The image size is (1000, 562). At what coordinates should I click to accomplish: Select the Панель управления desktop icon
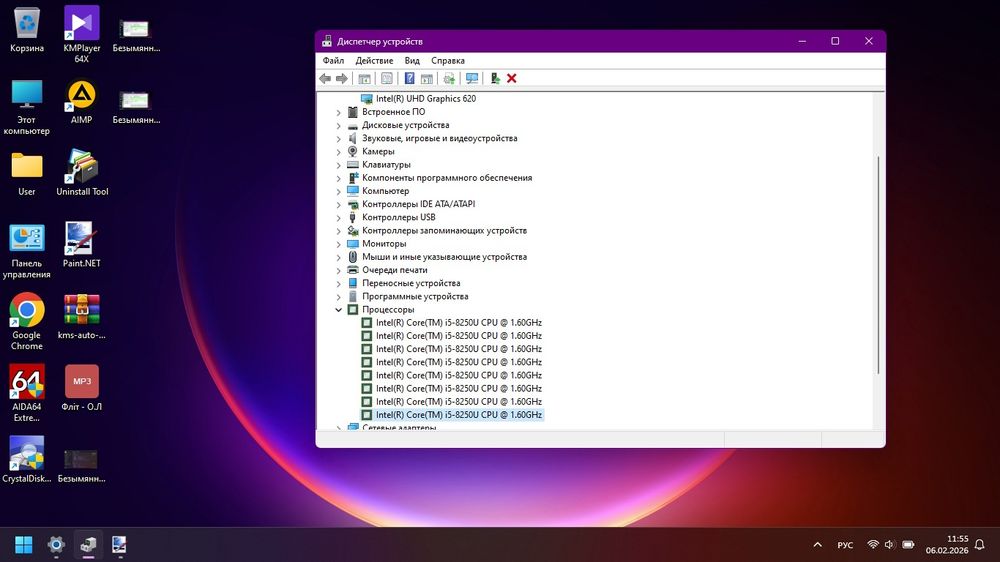27,251
